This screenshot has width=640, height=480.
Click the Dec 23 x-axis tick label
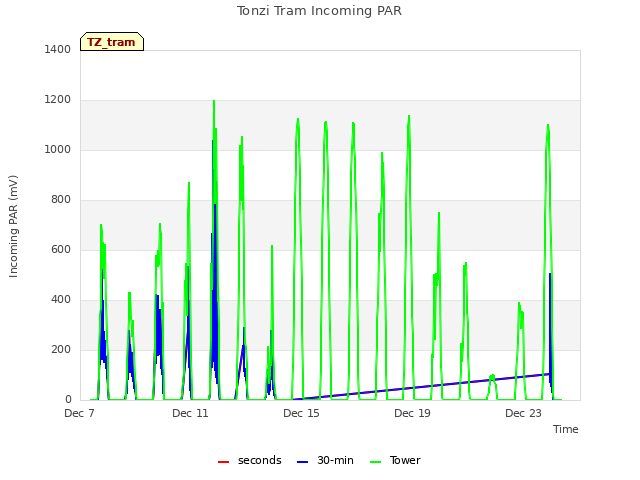coord(523,413)
